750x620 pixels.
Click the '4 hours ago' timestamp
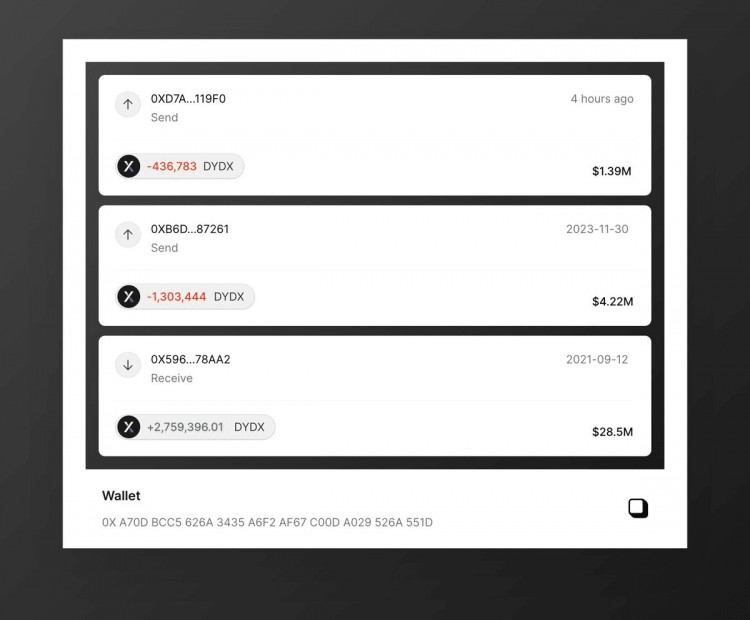tap(602, 99)
